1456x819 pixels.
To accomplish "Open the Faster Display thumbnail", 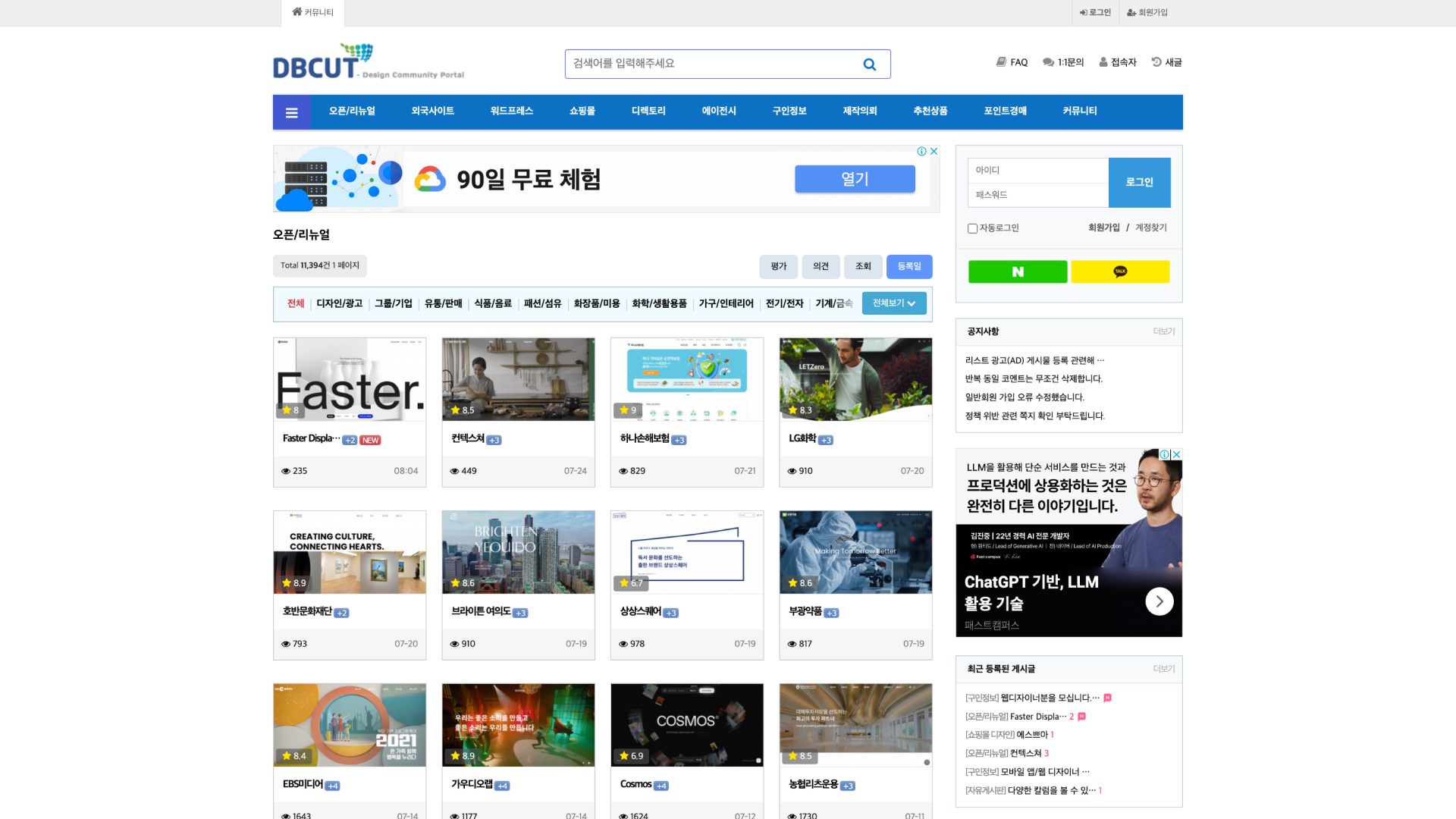I will 350,379.
